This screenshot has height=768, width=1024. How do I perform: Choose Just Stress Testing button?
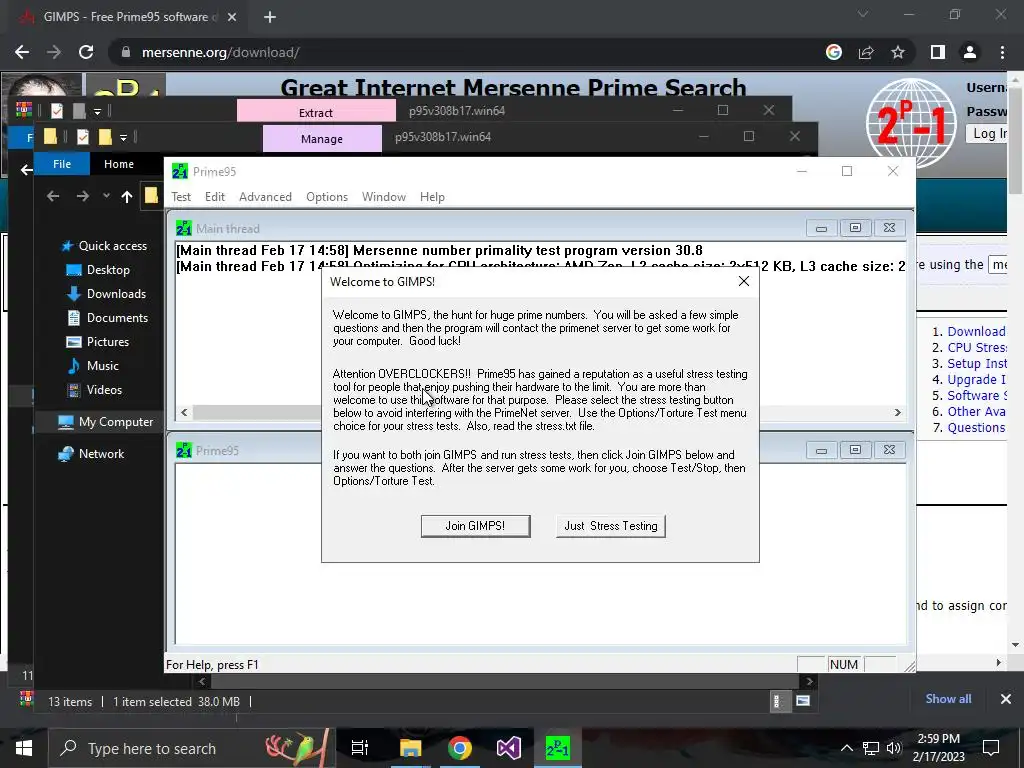tap(611, 526)
